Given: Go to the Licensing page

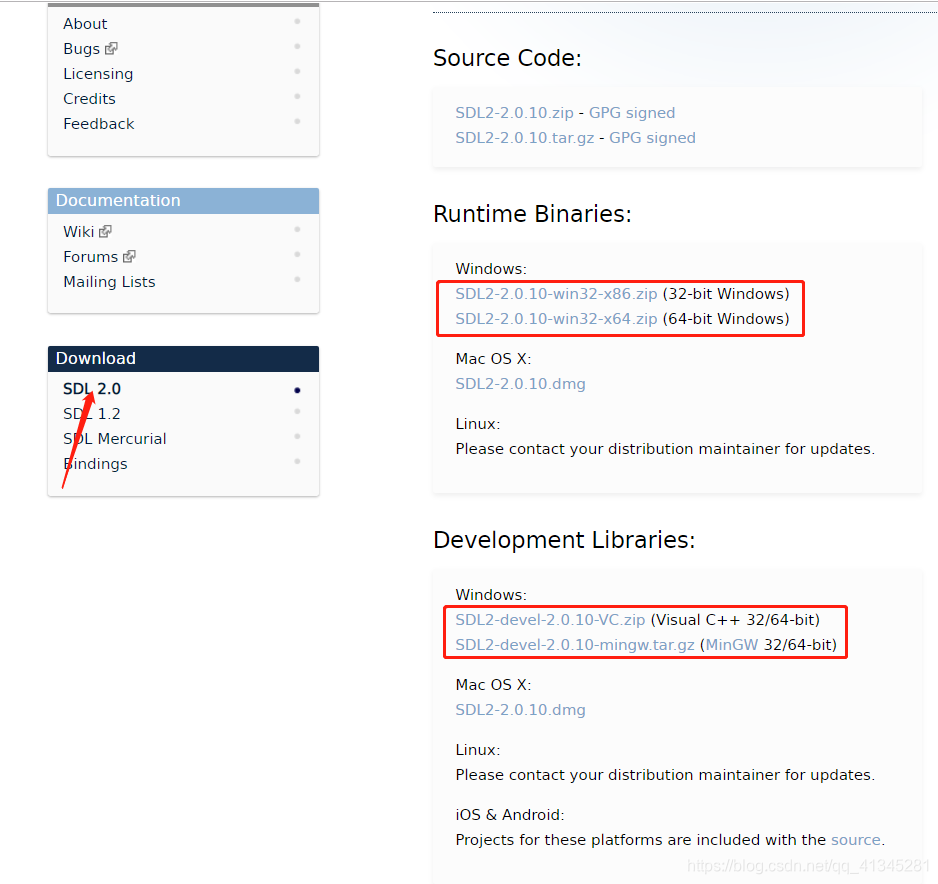Looking at the screenshot, I should (98, 74).
